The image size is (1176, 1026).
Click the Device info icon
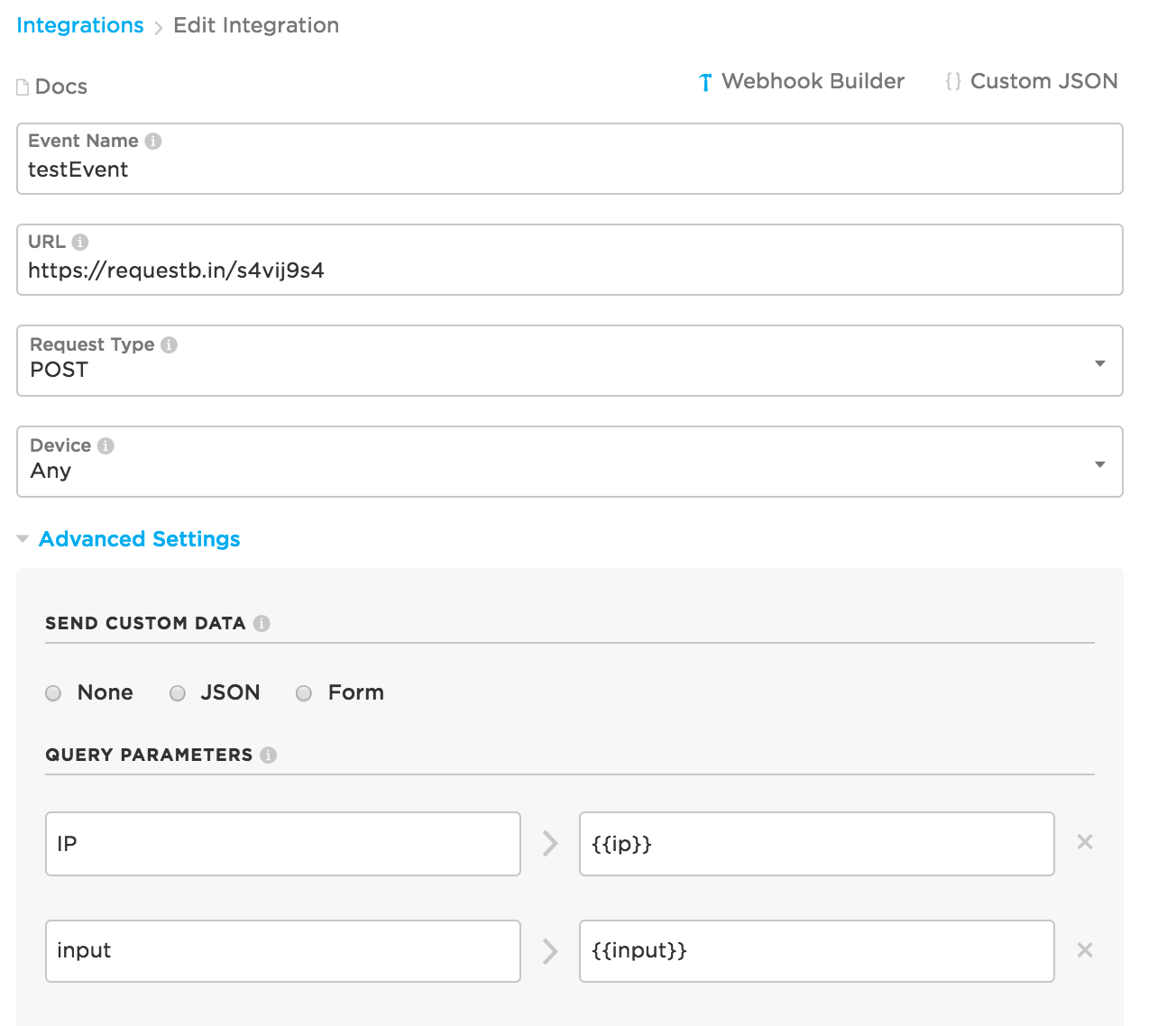click(106, 445)
